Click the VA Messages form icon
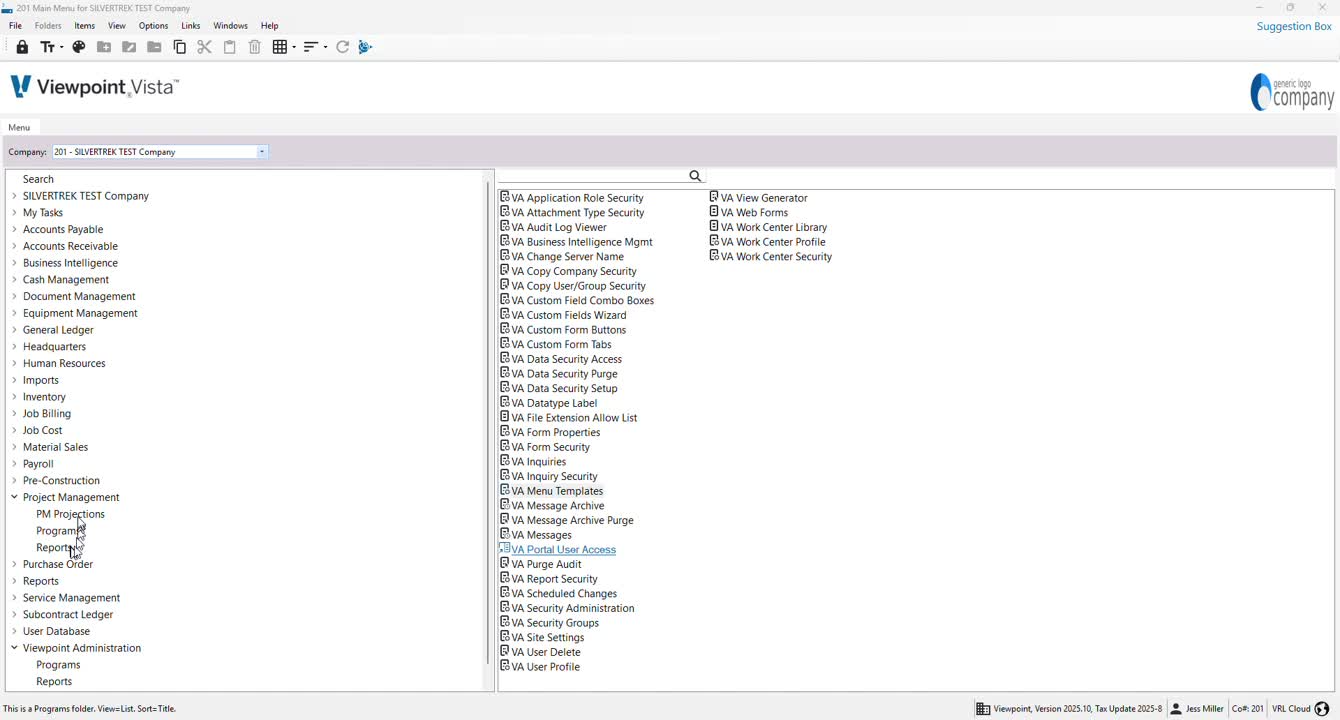1340x720 pixels. pyautogui.click(x=505, y=534)
